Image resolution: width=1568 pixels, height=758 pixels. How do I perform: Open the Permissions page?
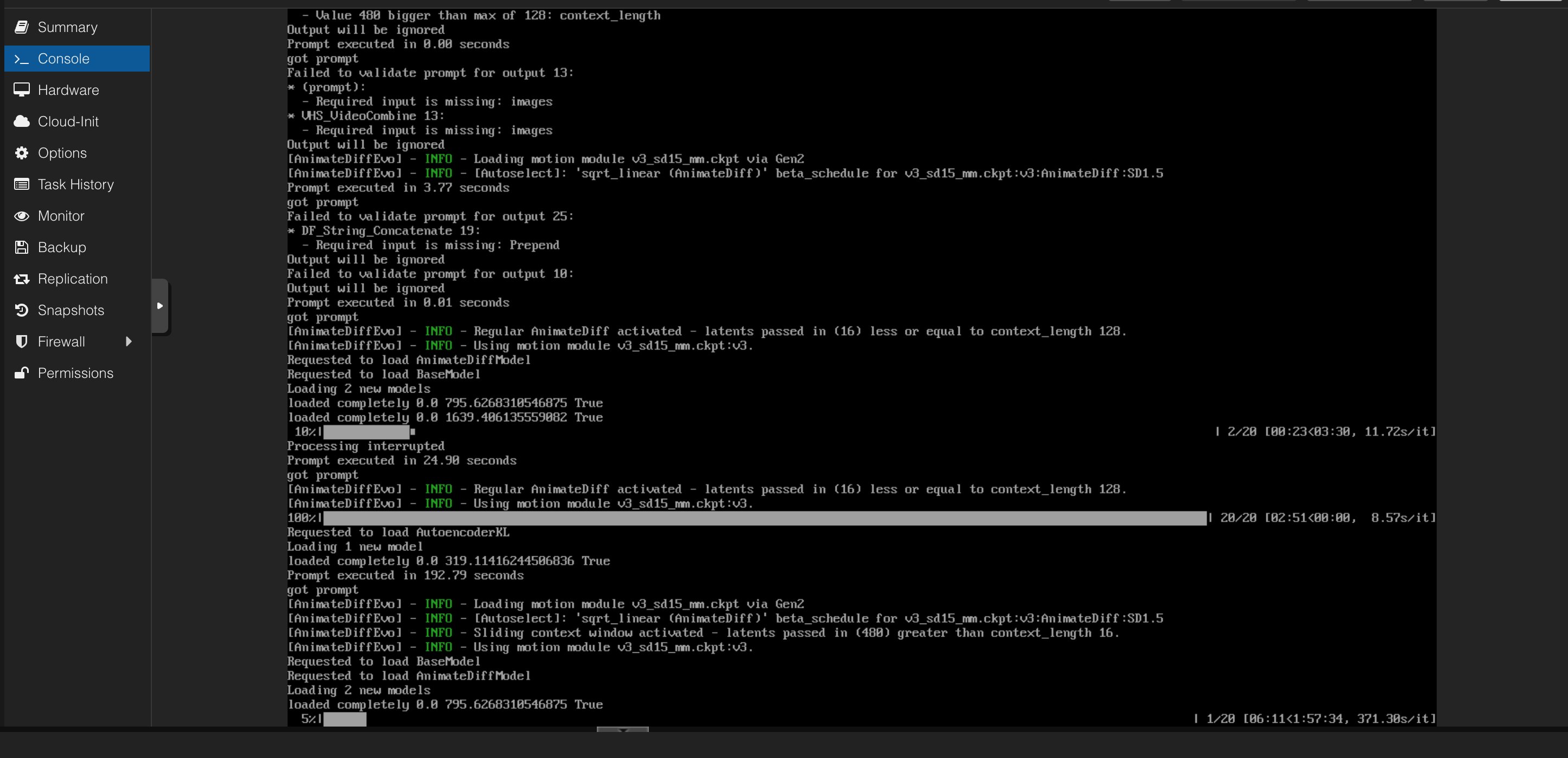pos(75,373)
